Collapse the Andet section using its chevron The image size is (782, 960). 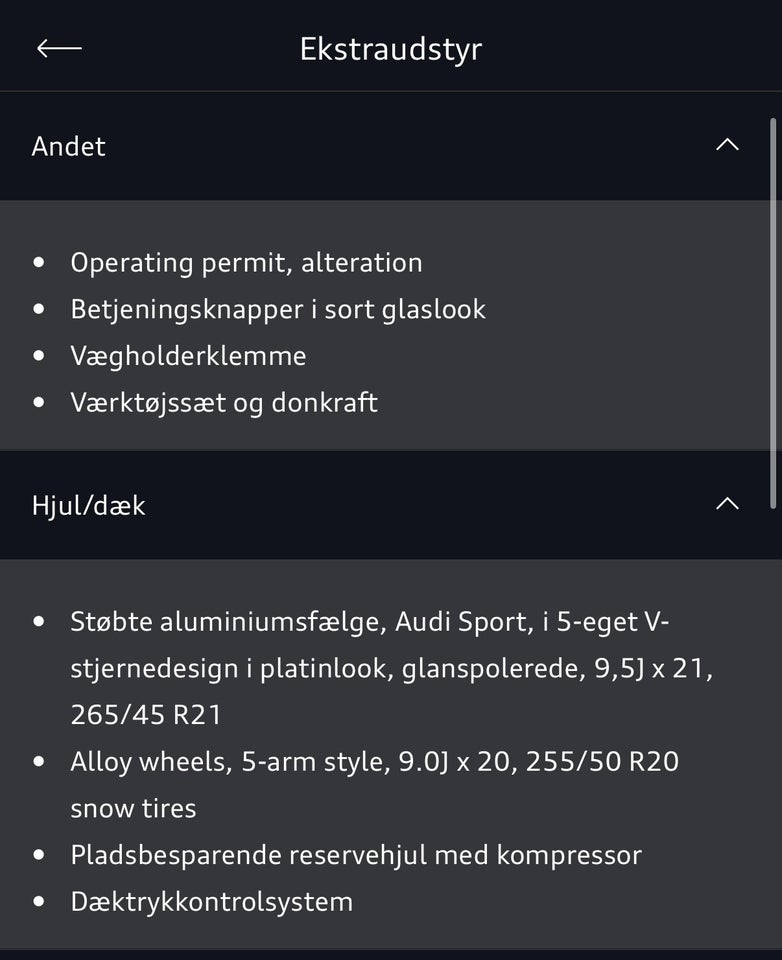[x=729, y=144]
